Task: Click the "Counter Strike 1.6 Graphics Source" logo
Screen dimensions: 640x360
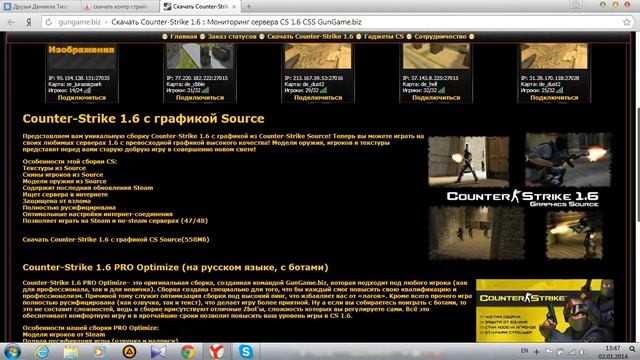Action: 522,198
